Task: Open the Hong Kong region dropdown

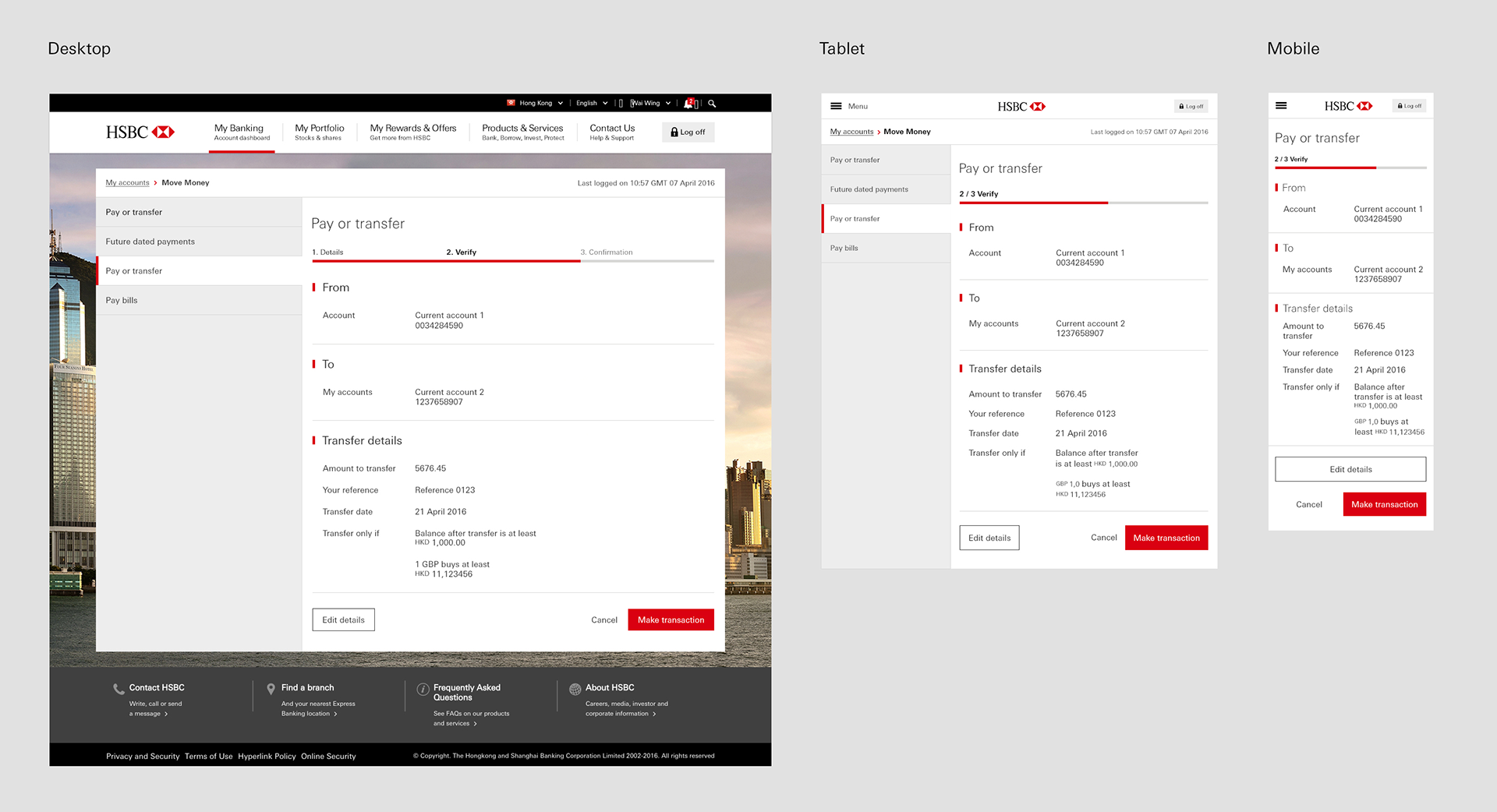Action: [540, 103]
